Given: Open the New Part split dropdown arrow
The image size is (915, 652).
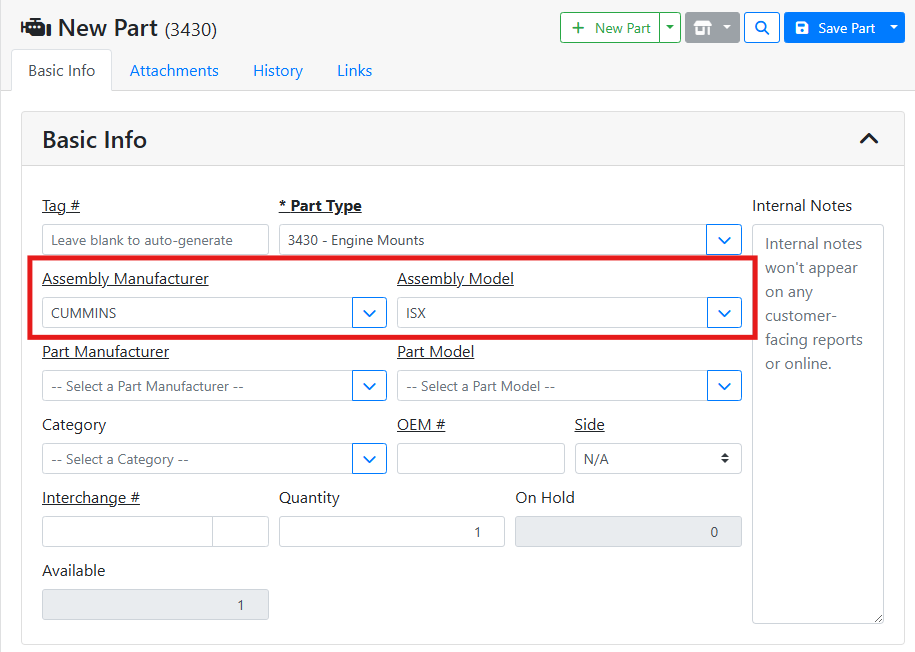Looking at the screenshot, I should (x=670, y=28).
